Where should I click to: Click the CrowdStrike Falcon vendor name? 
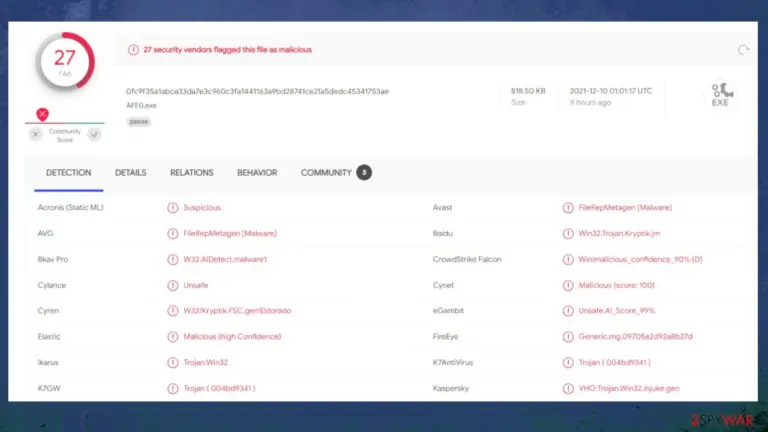(x=467, y=260)
